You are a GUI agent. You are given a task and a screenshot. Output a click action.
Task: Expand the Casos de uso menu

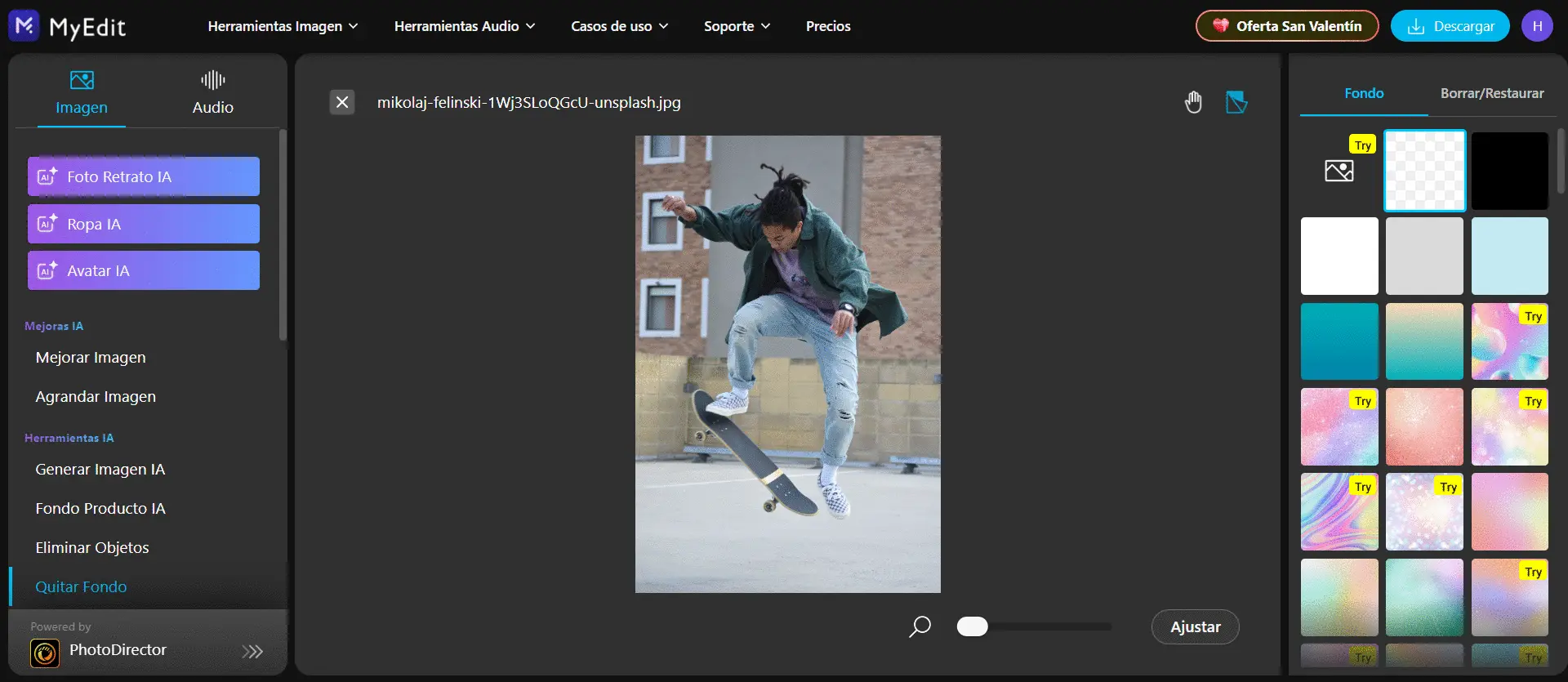coord(620,26)
